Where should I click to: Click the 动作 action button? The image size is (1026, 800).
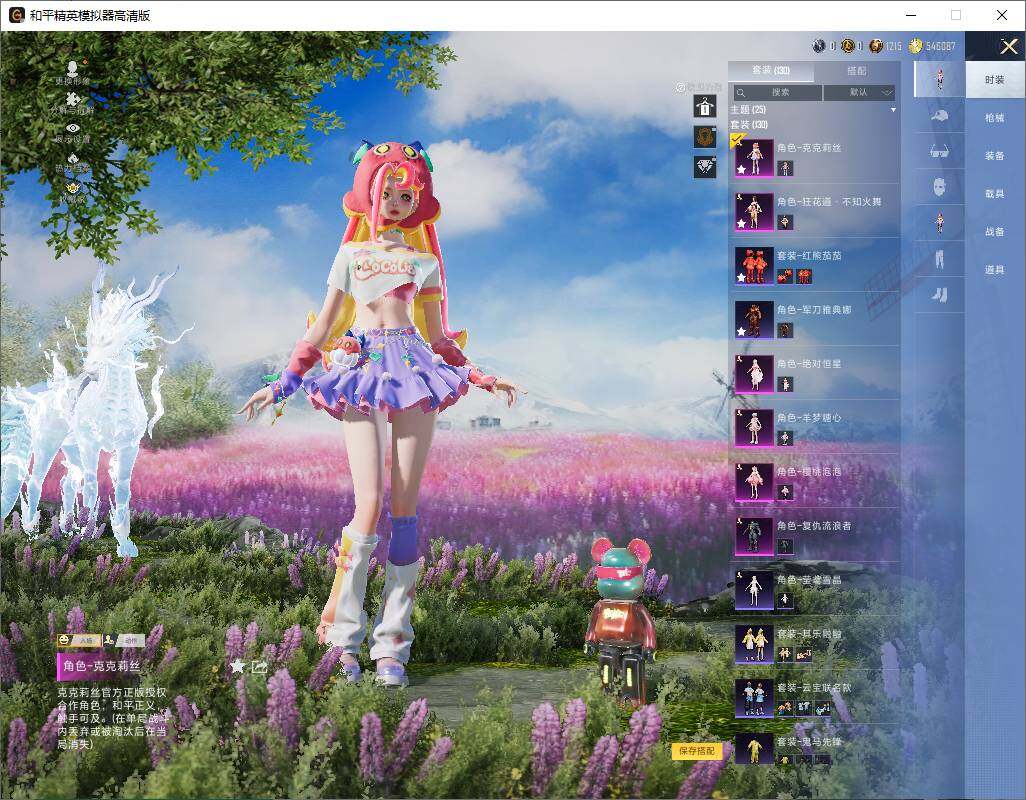coord(124,640)
